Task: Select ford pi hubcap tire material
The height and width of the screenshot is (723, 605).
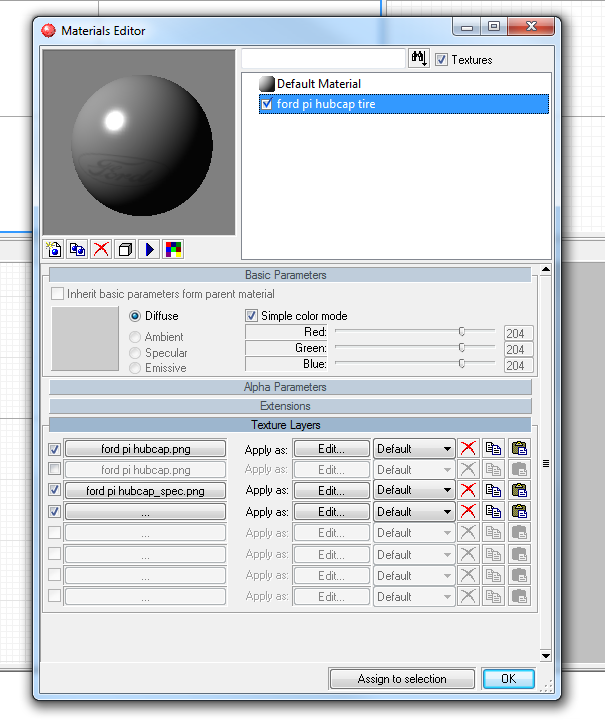Action: pyautogui.click(x=326, y=104)
